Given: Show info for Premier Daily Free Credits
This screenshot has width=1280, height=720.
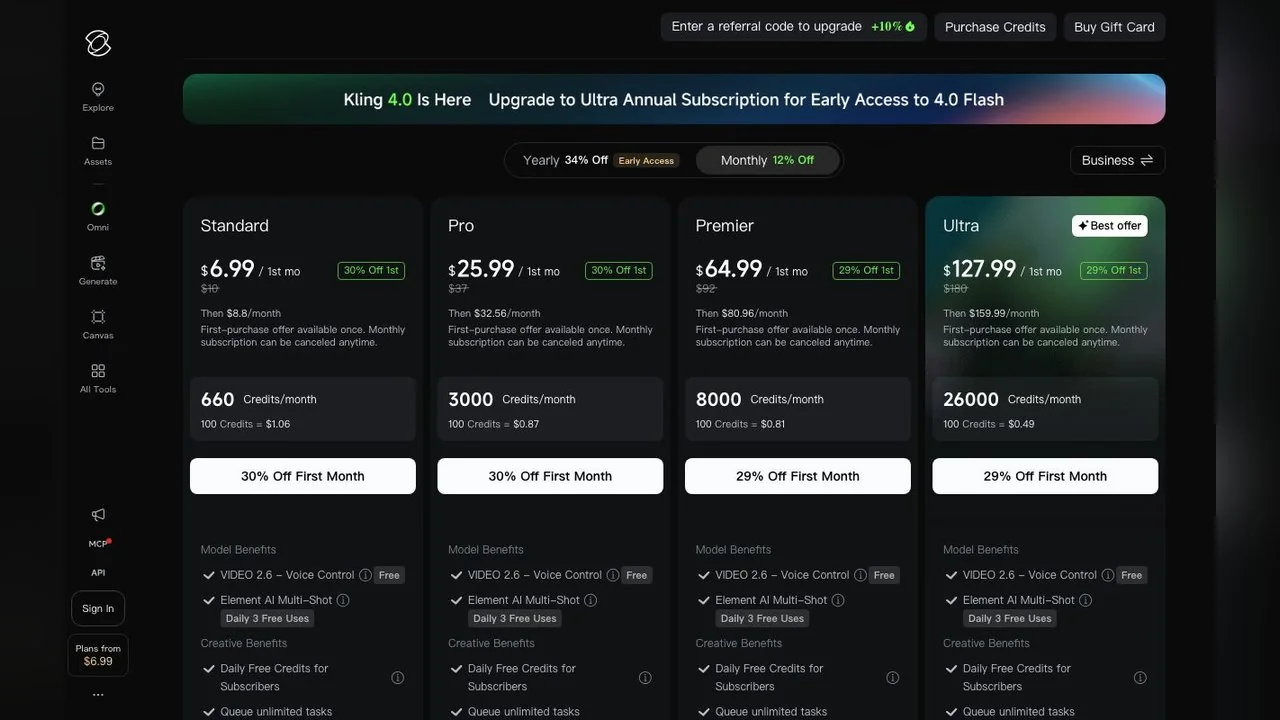Looking at the screenshot, I should pos(892,678).
